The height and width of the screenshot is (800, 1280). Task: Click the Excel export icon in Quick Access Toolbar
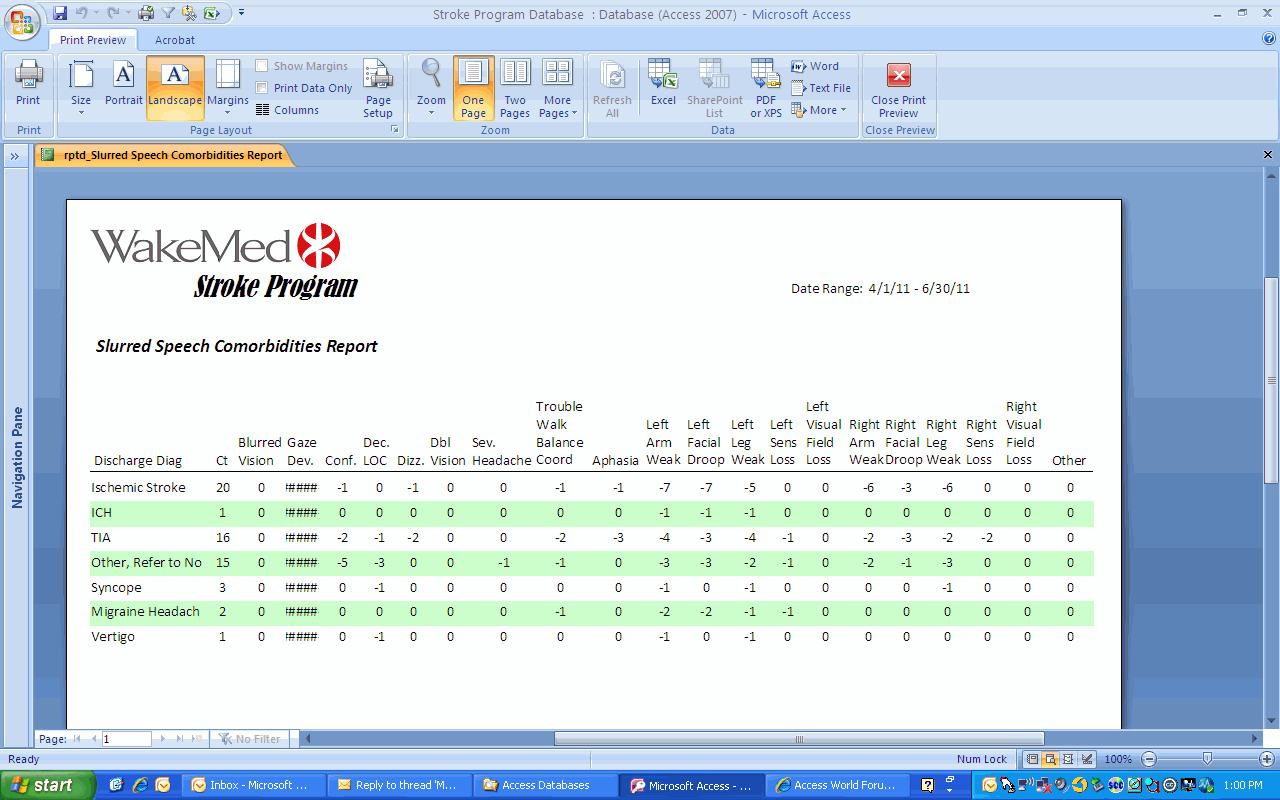click(211, 14)
